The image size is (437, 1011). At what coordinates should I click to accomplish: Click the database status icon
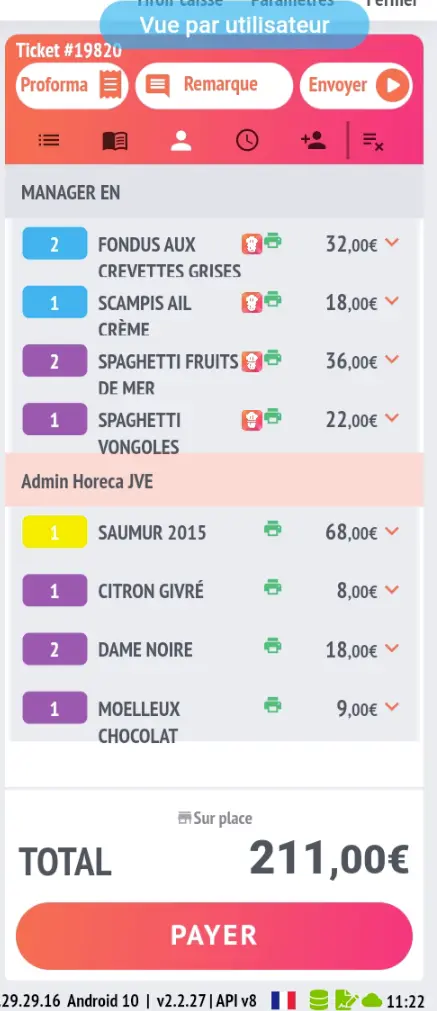point(318,999)
